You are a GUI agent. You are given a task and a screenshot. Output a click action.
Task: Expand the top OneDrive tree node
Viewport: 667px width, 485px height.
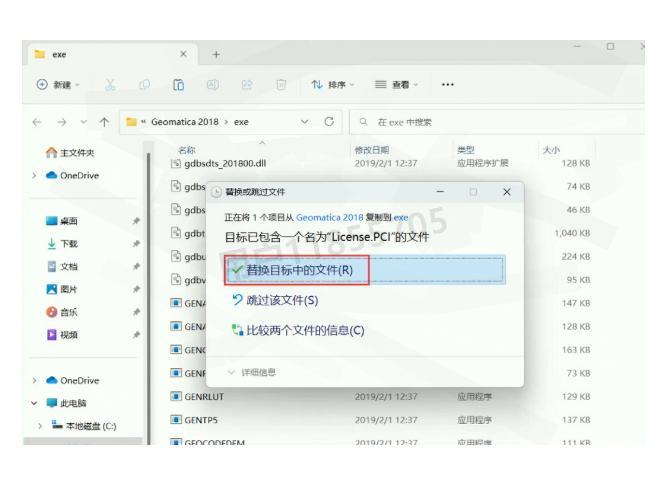[34, 175]
